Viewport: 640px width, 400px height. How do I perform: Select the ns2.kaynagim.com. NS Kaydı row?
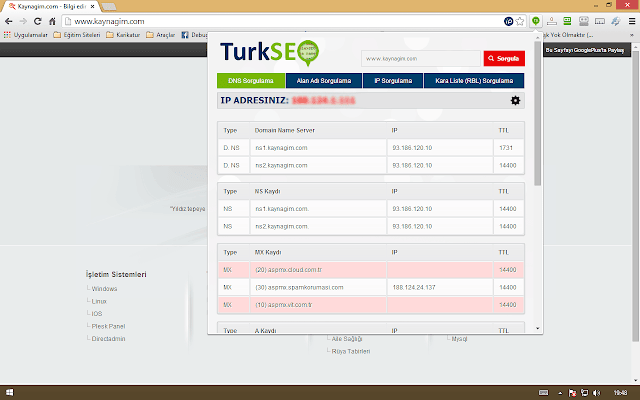tap(371, 226)
